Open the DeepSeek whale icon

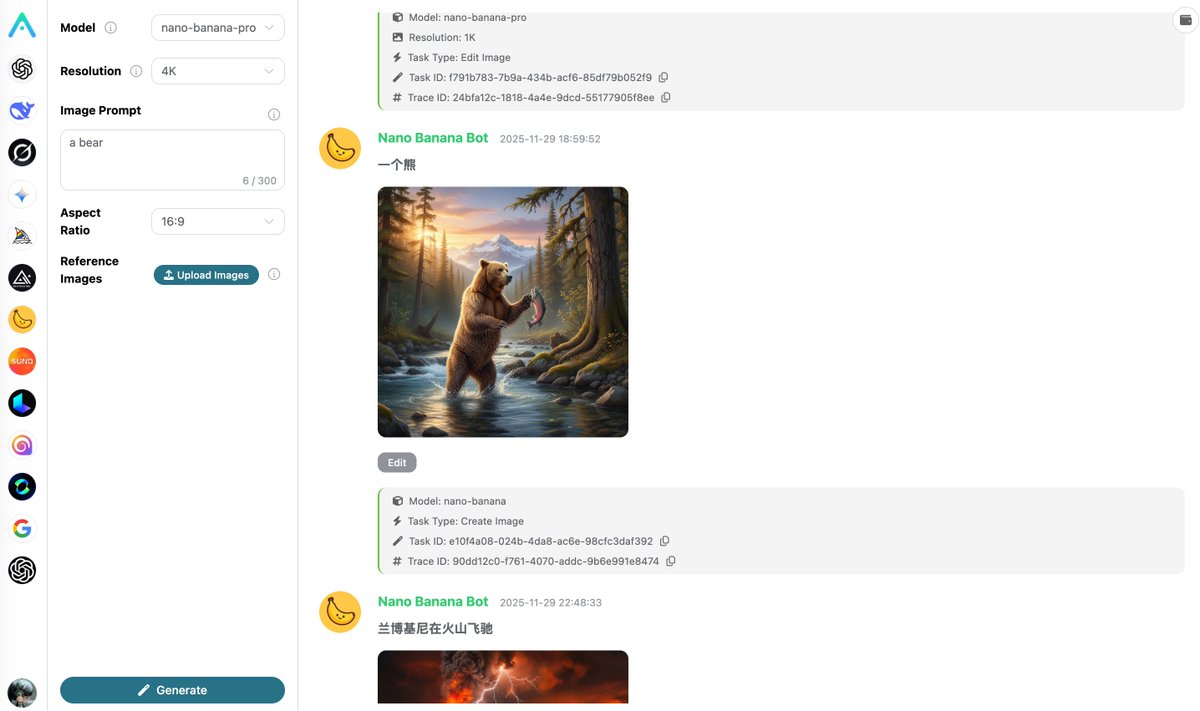coord(22,110)
